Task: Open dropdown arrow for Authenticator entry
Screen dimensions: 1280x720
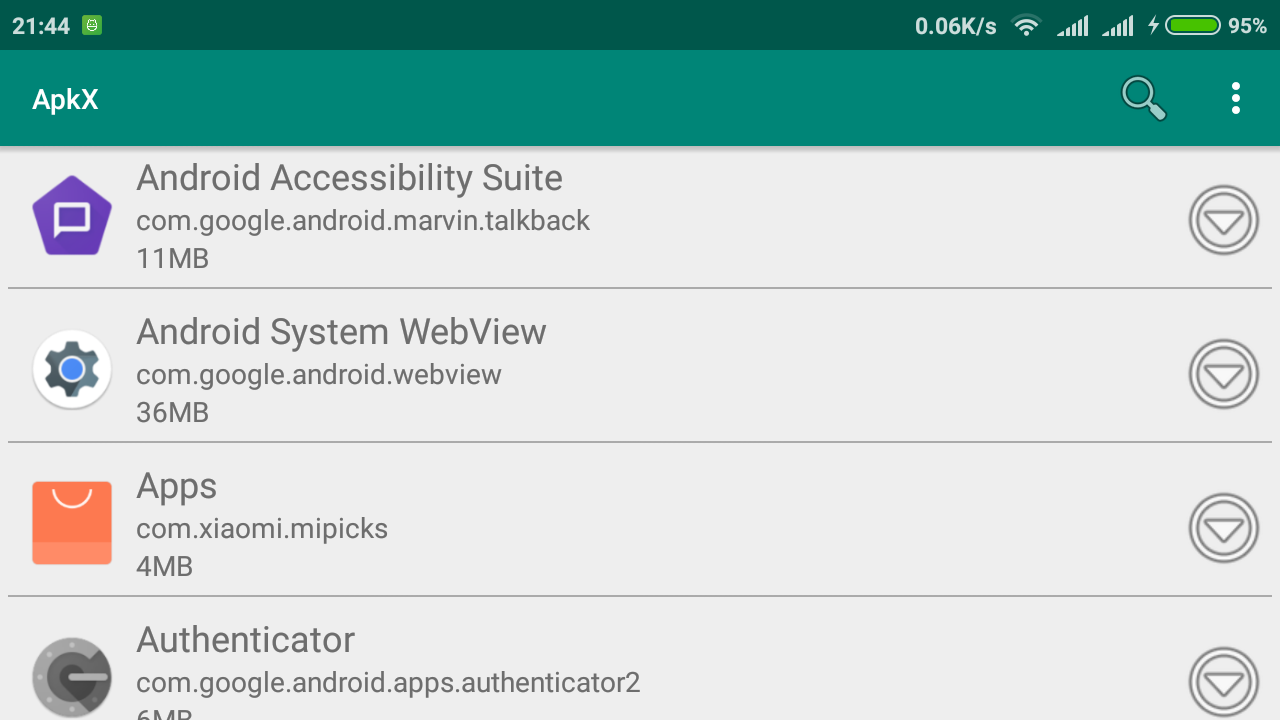Action: (1224, 682)
